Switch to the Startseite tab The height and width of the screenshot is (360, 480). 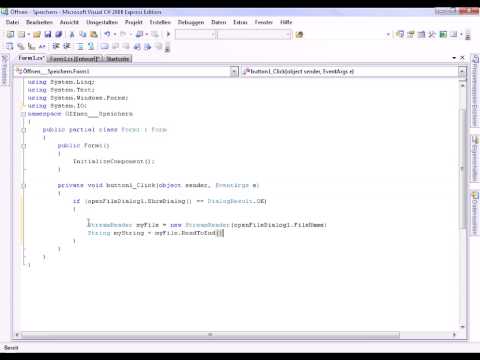coord(118,59)
